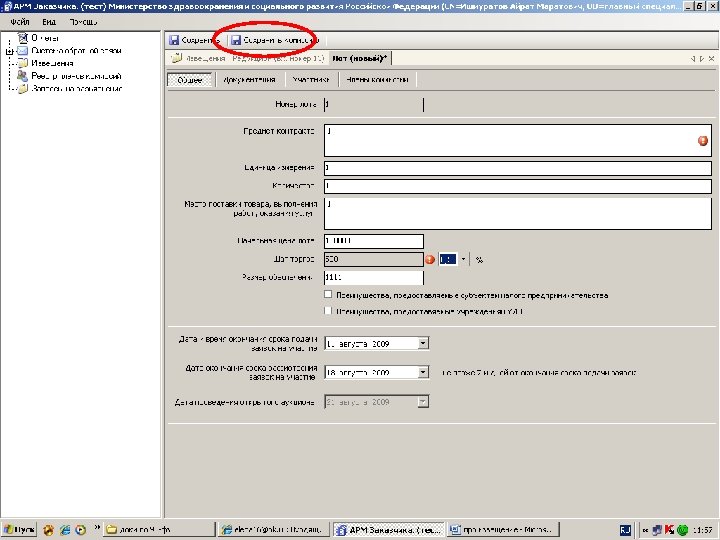Select the Реестр tree item with people icon
Image resolution: width=720 pixels, height=540 pixels.
[70, 76]
